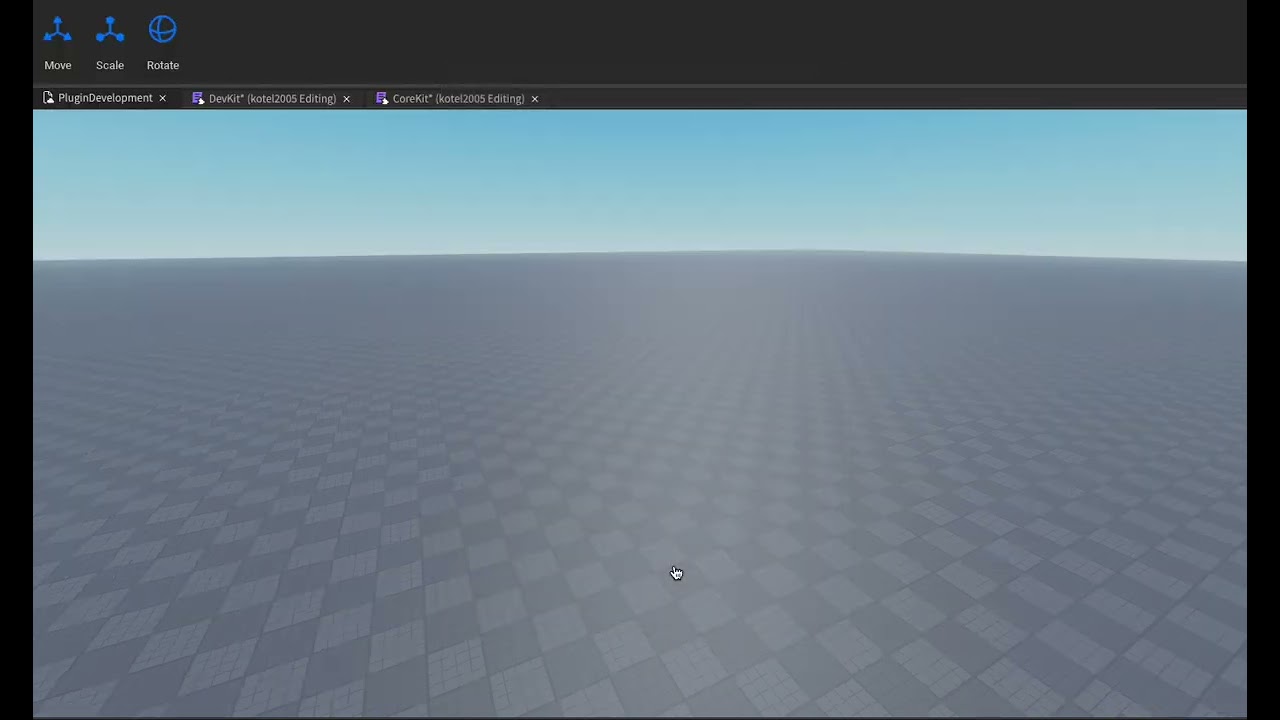Select the Scale tool icon
Viewport: 1280px width, 720px height.
click(110, 30)
